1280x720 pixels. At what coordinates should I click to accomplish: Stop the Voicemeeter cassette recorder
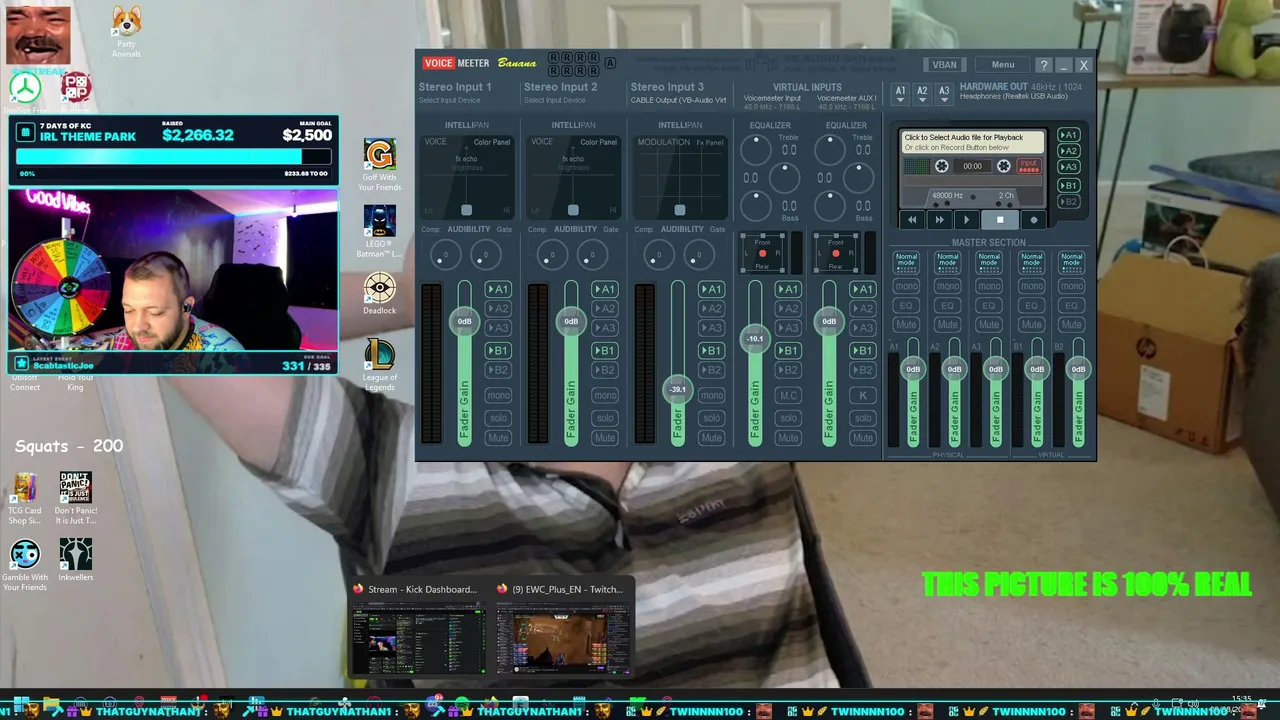click(1000, 220)
